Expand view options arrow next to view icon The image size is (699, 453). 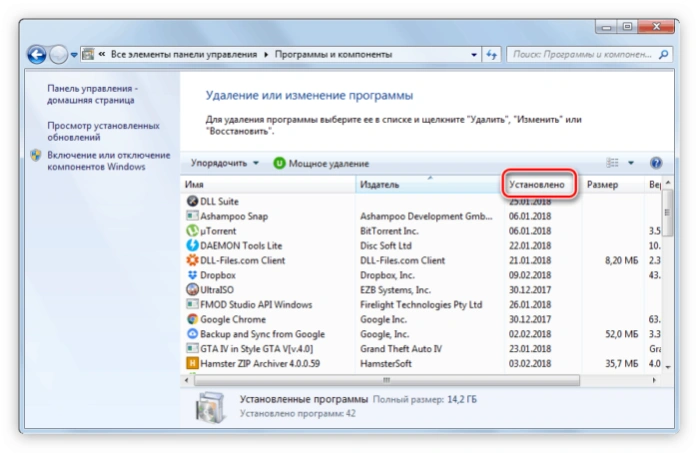tap(631, 163)
